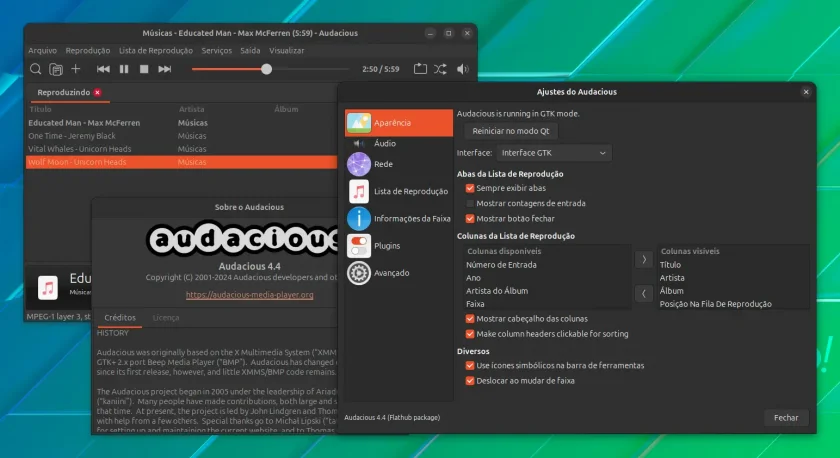
Task: Open the Serviços menu
Action: [x=216, y=50]
